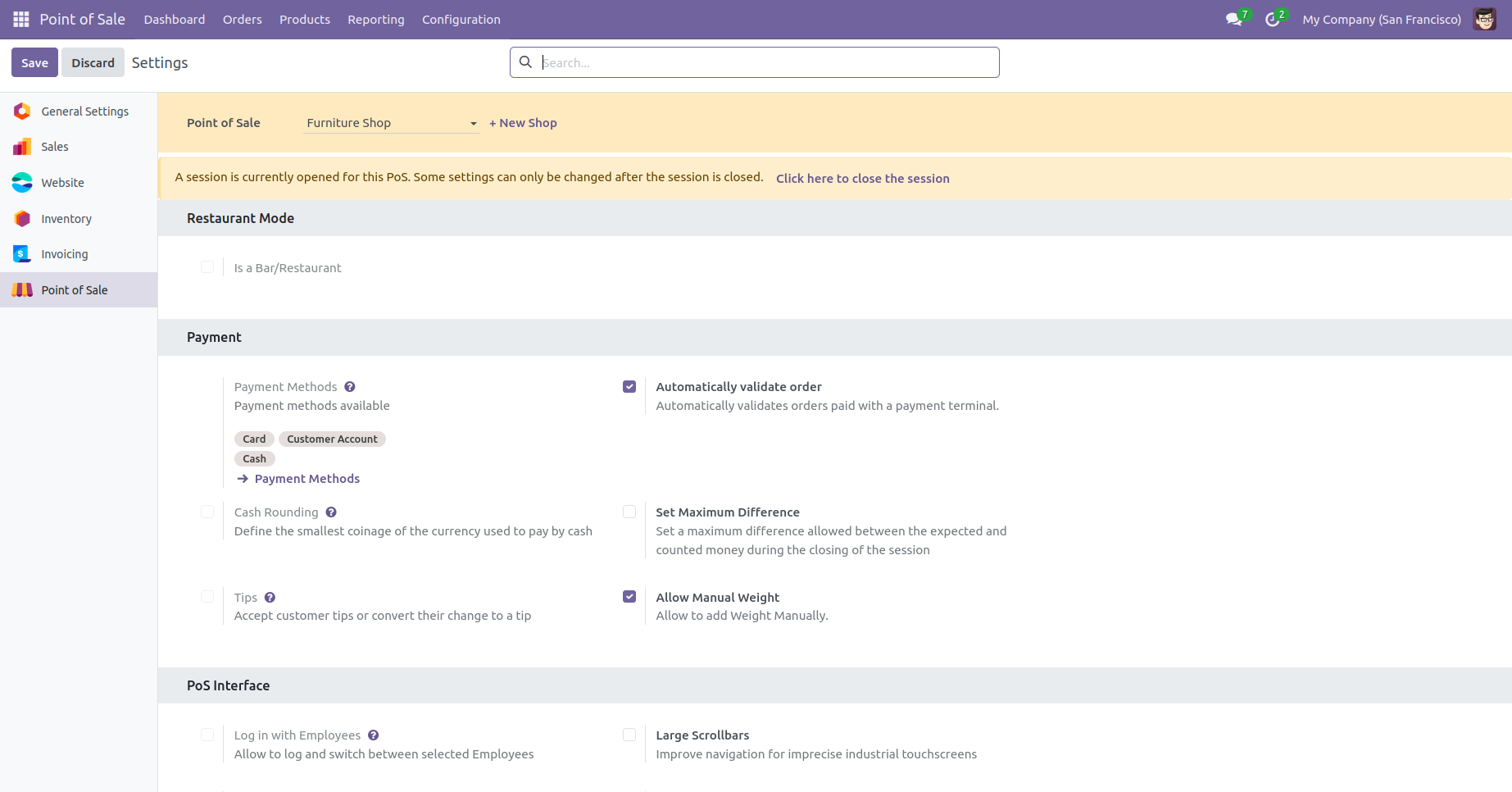Tick the Large Scrollbars checkbox
Screen dimensions: 1512x792
(629, 735)
